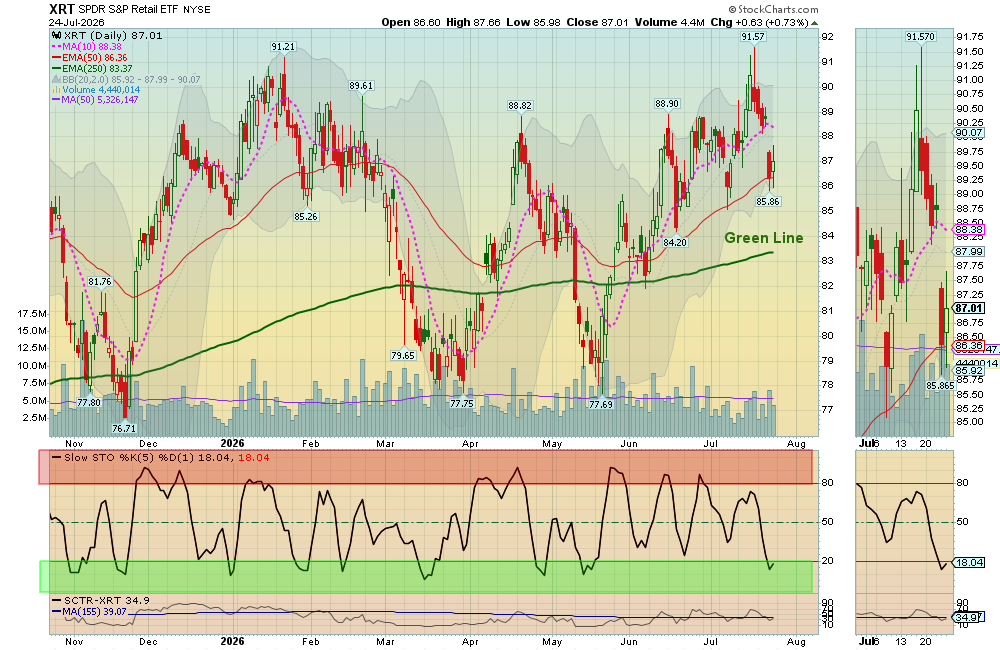Click the green up-triangle change indicator
1000x650 pixels.
814,23
